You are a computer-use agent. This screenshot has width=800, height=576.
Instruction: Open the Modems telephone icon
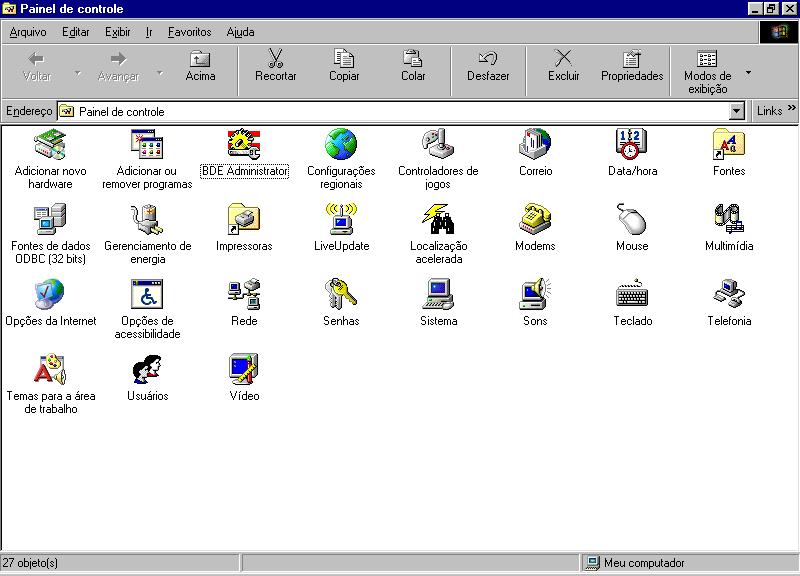pos(535,219)
